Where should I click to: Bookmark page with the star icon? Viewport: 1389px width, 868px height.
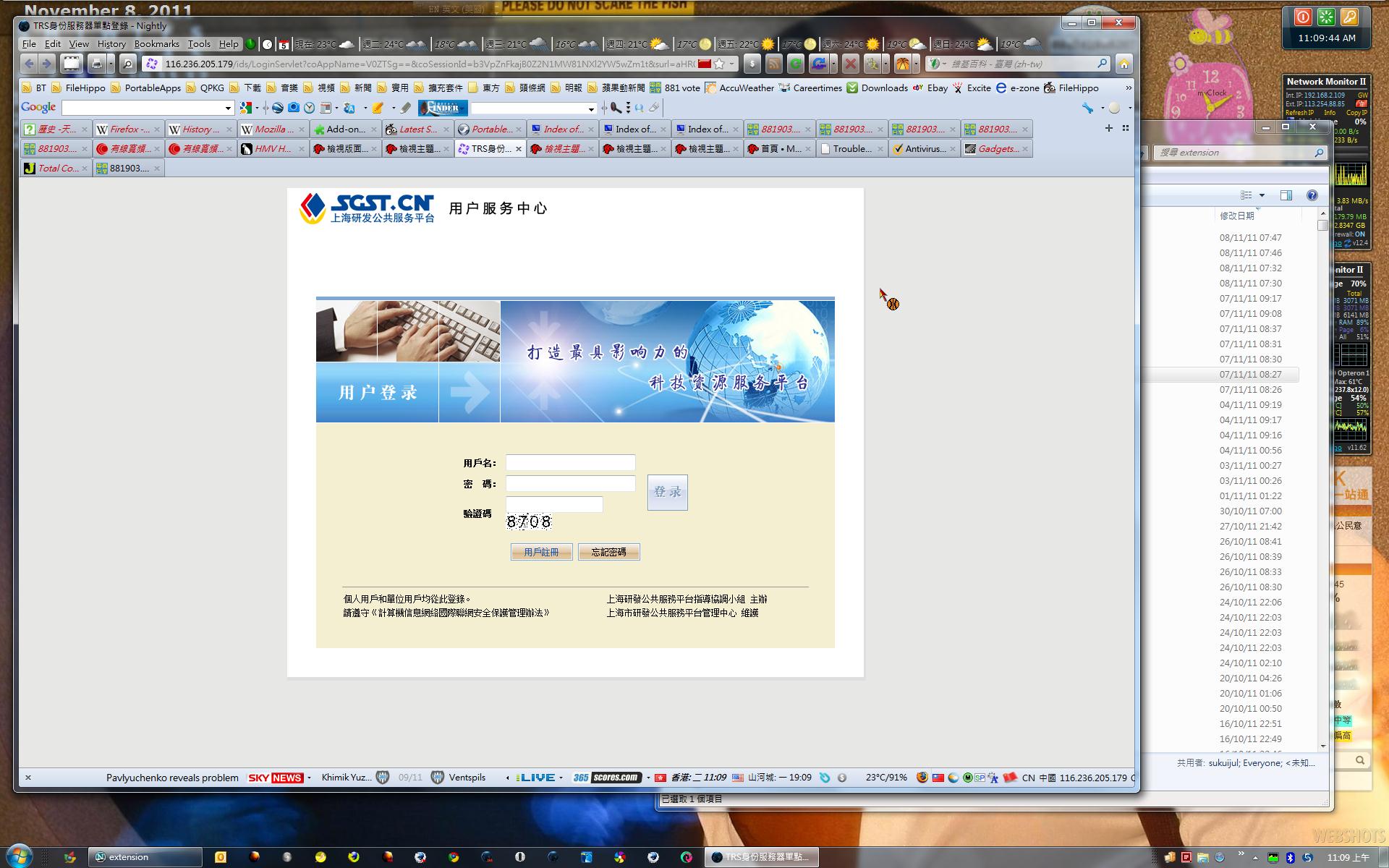point(719,64)
